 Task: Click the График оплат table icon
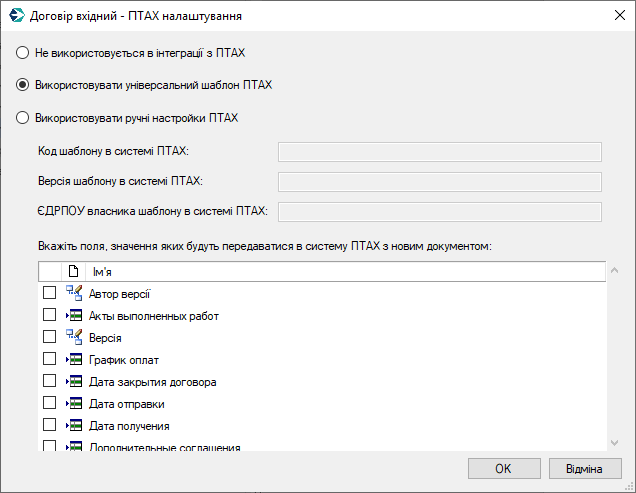click(74, 359)
